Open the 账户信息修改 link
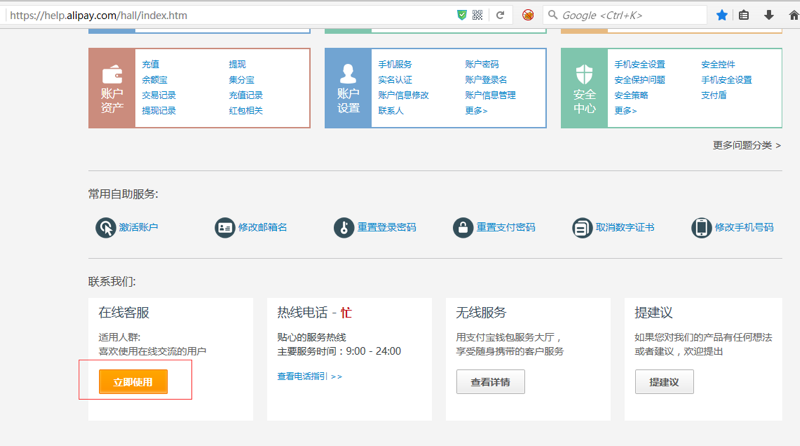800x446 pixels. [x=404, y=95]
